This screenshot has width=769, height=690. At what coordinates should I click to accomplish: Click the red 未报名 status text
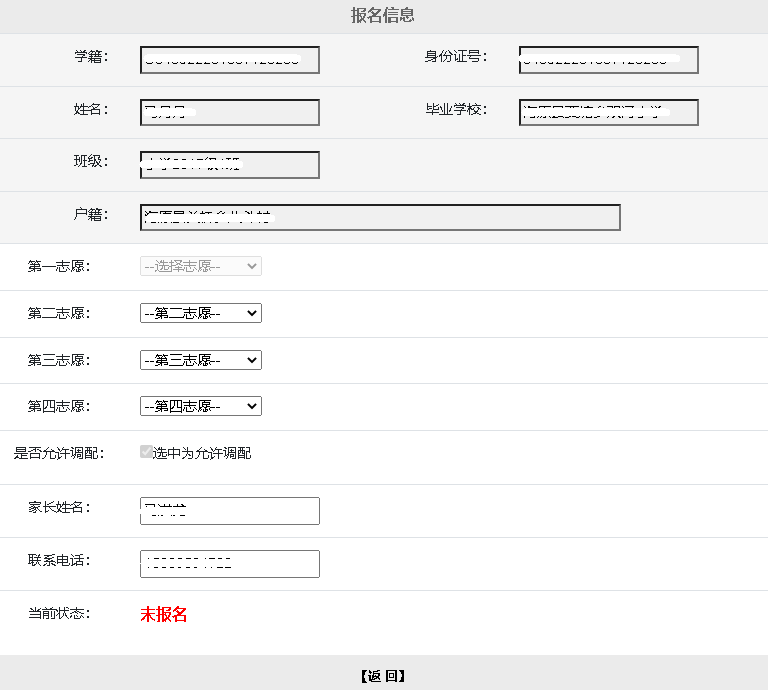pyautogui.click(x=164, y=614)
